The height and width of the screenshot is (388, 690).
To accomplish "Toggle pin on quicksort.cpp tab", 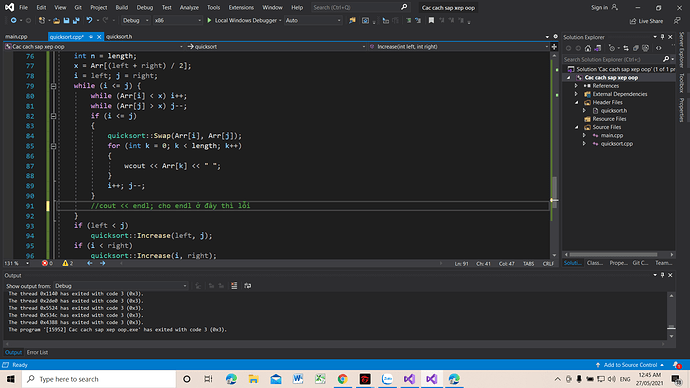I will coord(91,37).
